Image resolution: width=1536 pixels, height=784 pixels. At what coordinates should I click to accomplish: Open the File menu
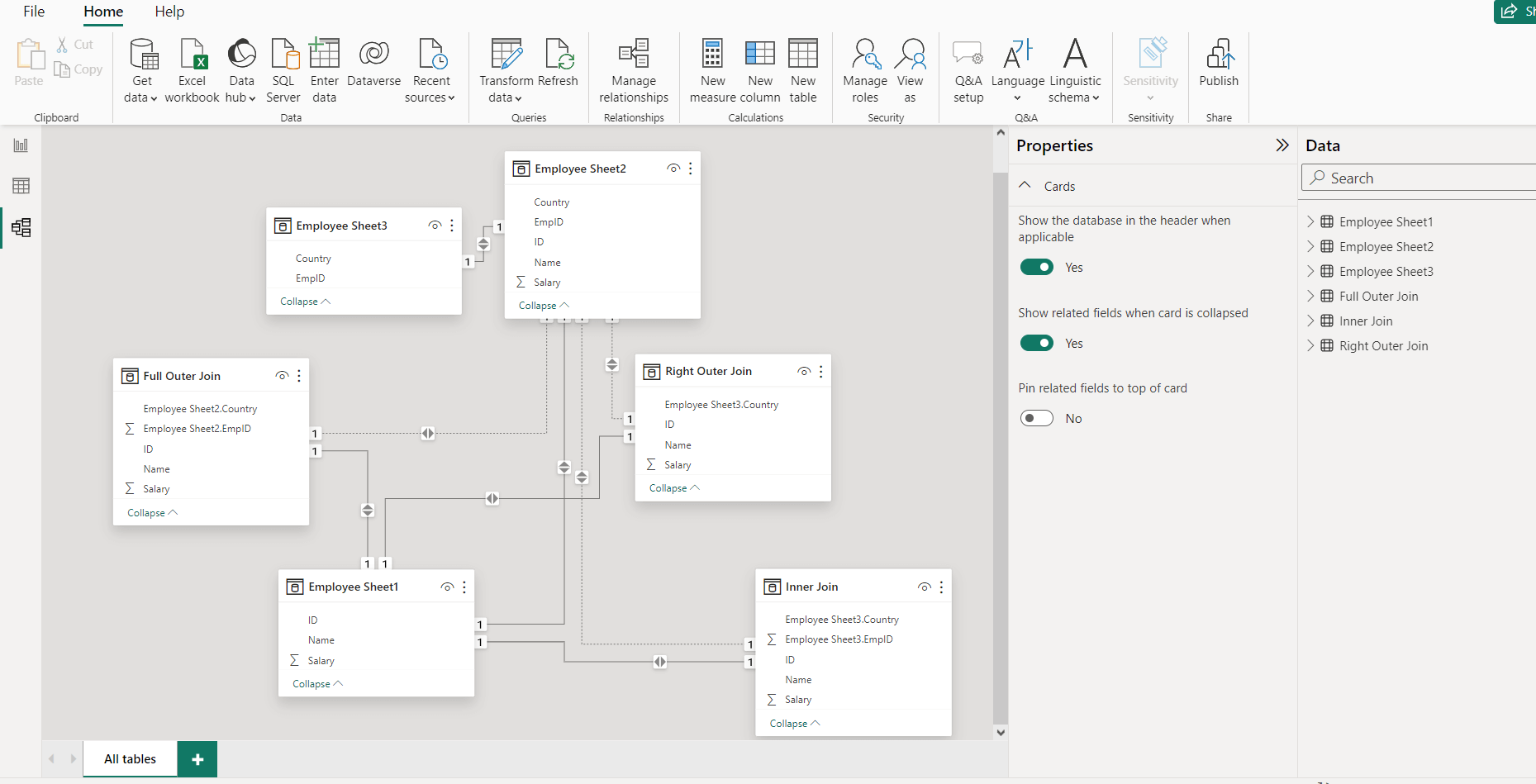[34, 12]
